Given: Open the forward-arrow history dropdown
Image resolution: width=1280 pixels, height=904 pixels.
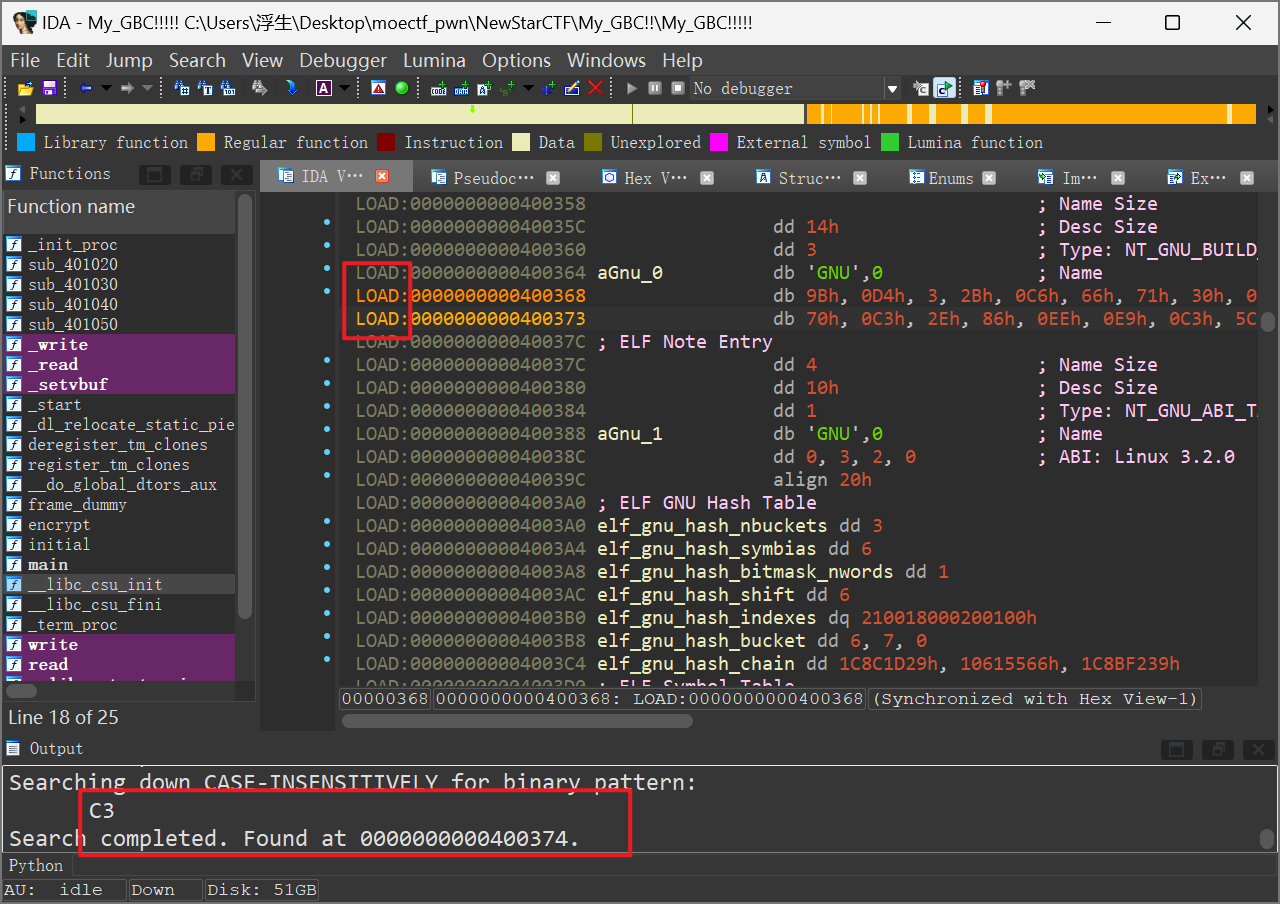Looking at the screenshot, I should click(147, 88).
